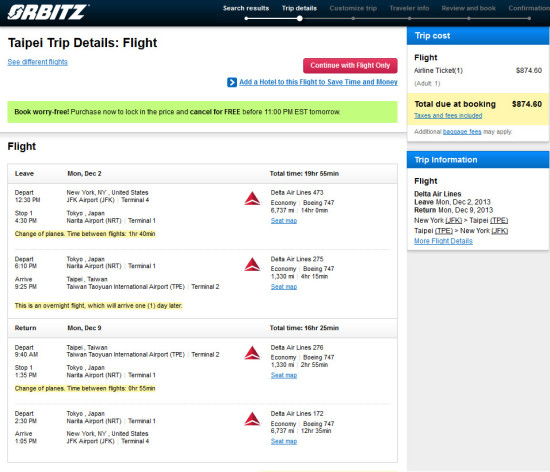
Task: View Seat map for Delta 172
Action: click(x=284, y=441)
